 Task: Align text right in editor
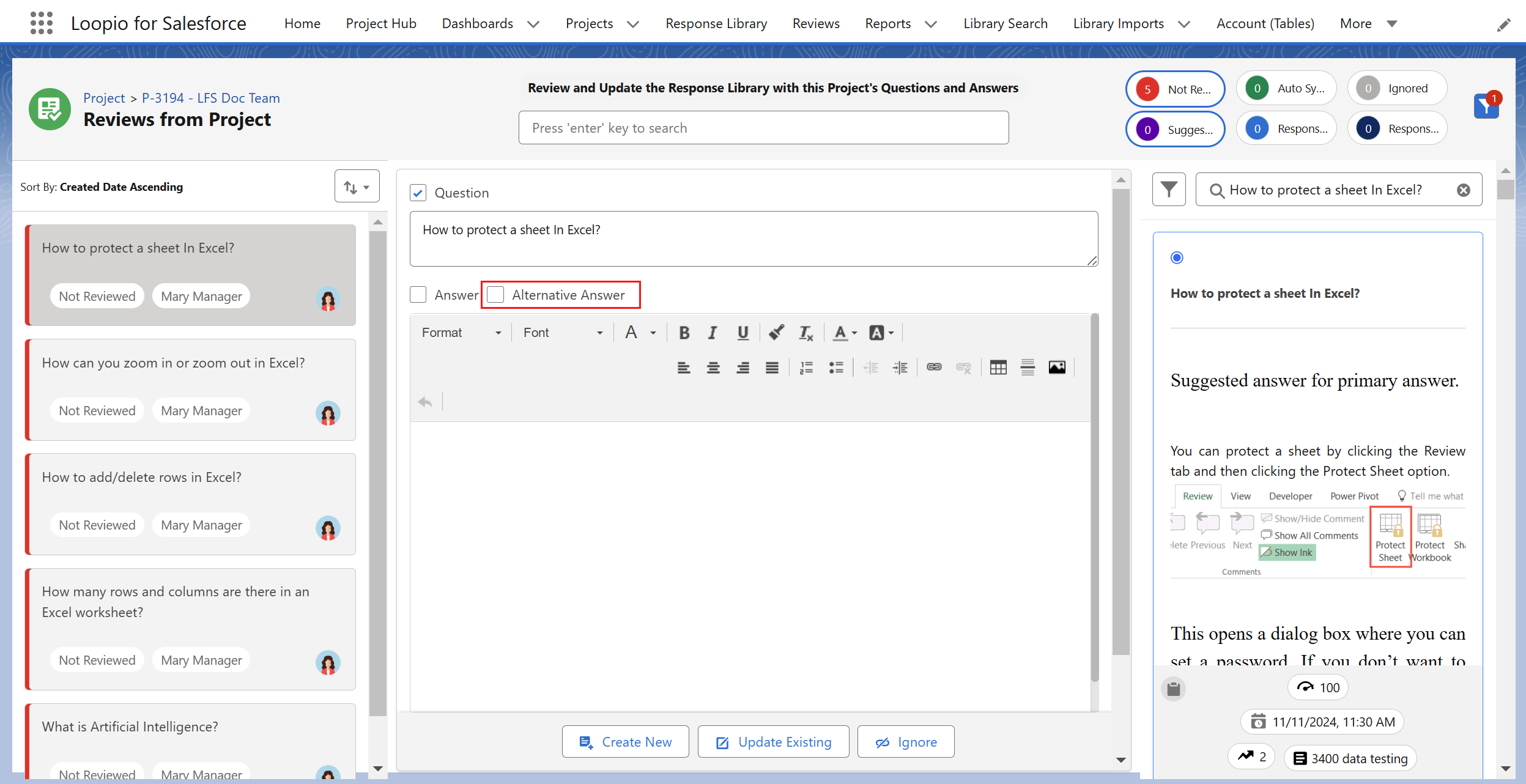pos(743,368)
